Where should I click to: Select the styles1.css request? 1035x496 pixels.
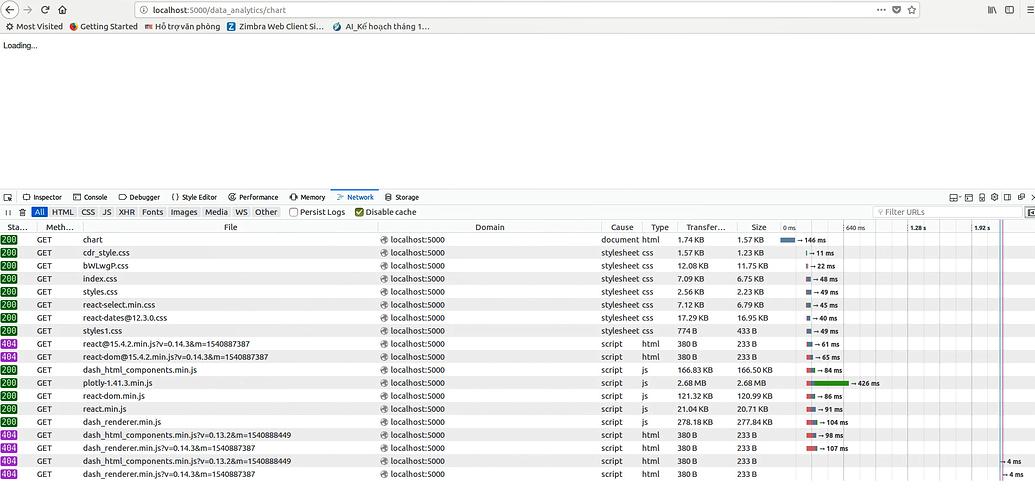point(518,331)
